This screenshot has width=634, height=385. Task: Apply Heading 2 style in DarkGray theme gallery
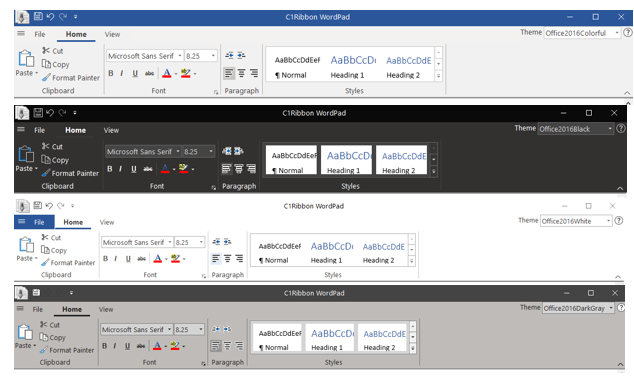coord(382,338)
